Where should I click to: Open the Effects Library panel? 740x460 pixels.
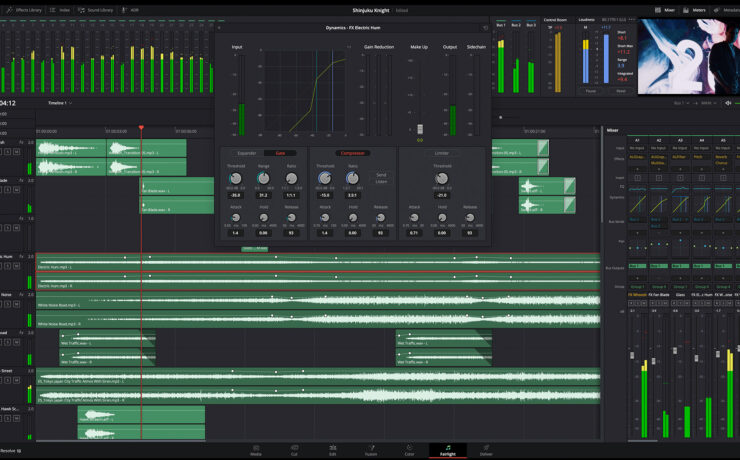[x=24, y=10]
